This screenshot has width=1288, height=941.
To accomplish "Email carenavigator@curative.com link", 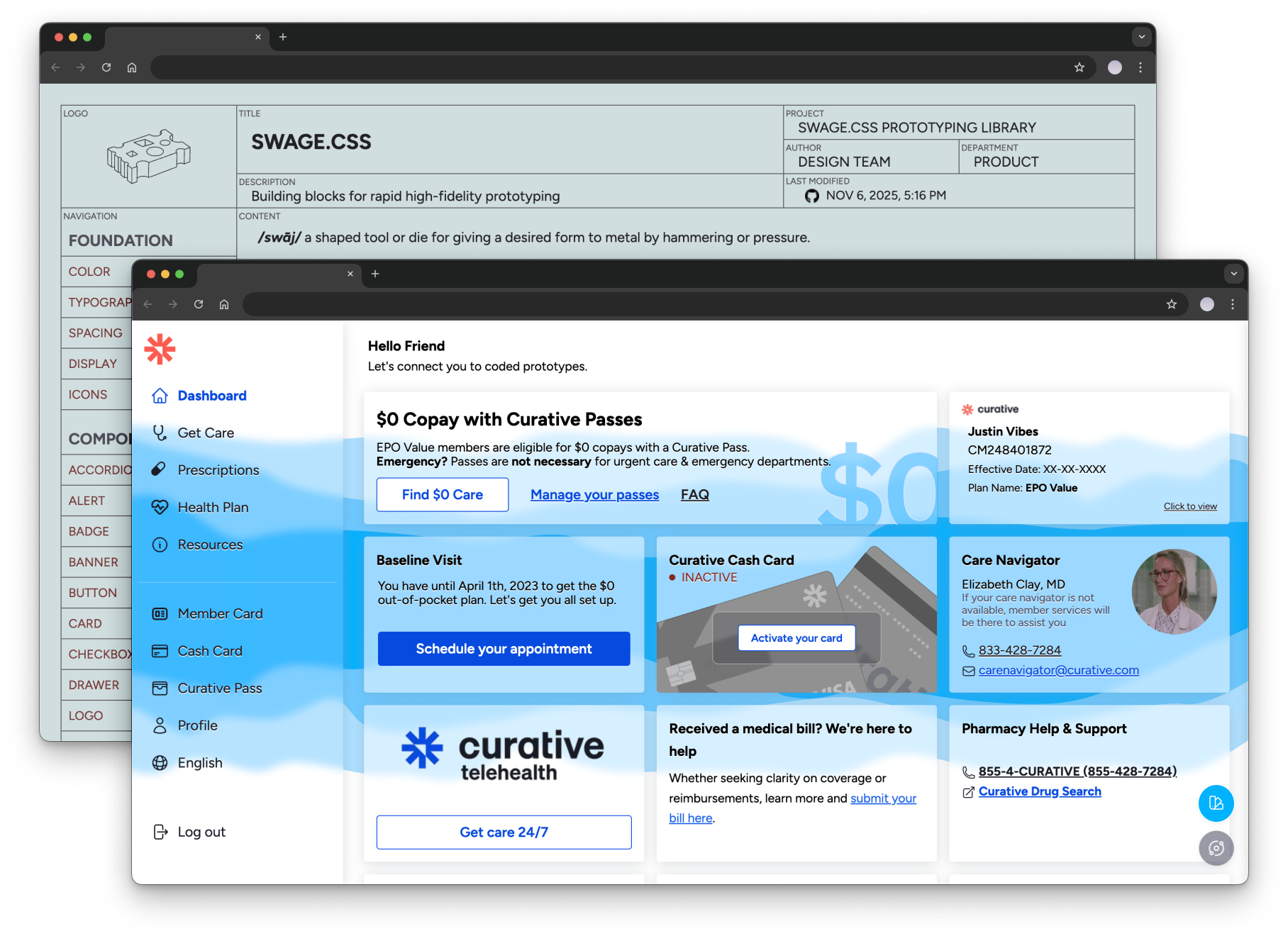I will pyautogui.click(x=1059, y=670).
